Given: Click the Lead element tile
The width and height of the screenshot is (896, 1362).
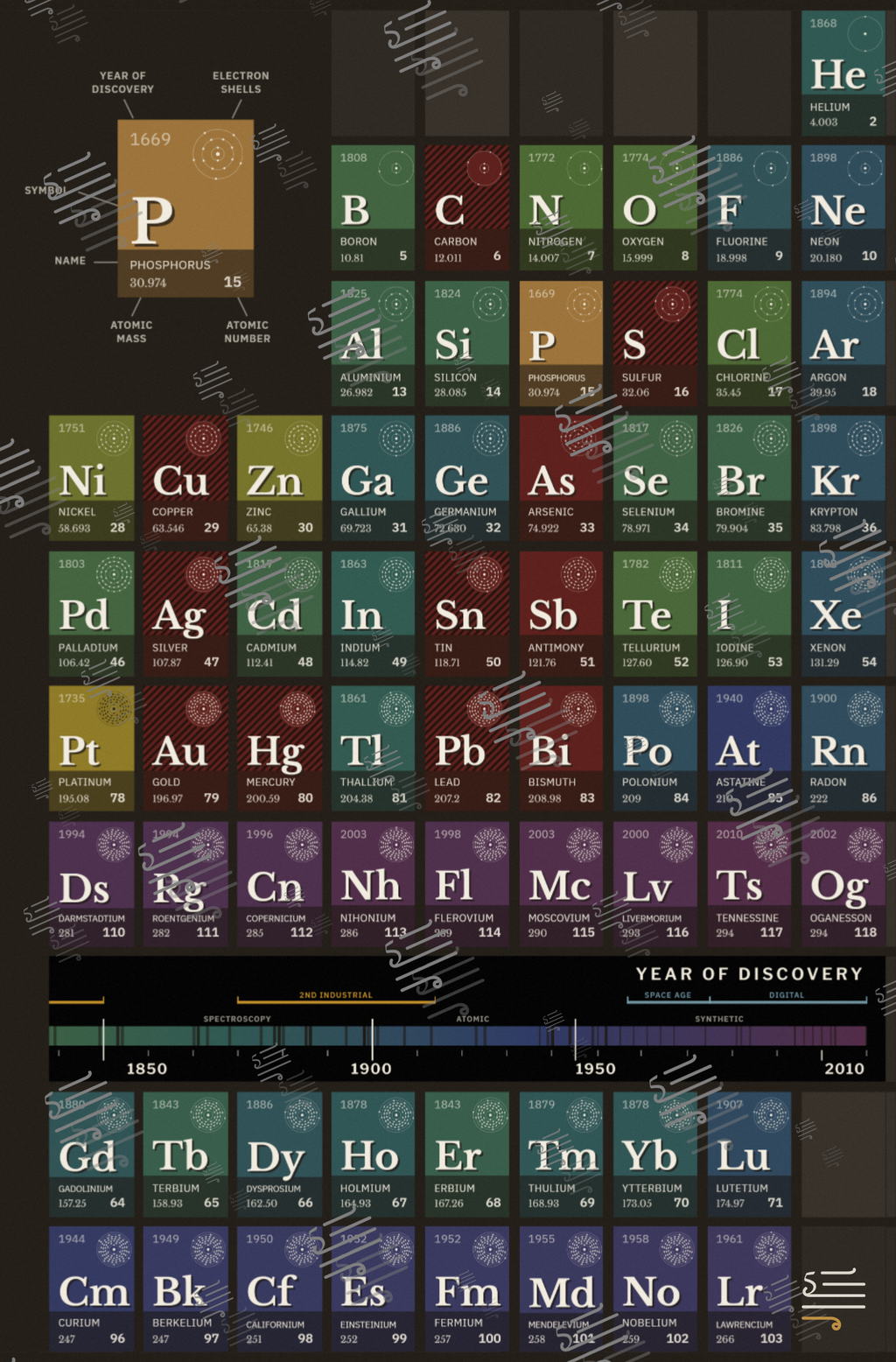Looking at the screenshot, I should click(x=467, y=748).
